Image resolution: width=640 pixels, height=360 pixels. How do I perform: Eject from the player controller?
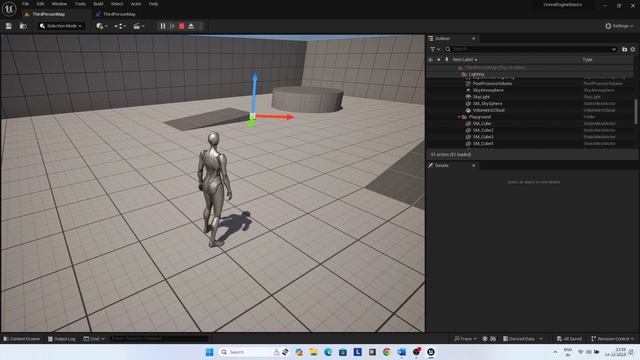tap(191, 26)
